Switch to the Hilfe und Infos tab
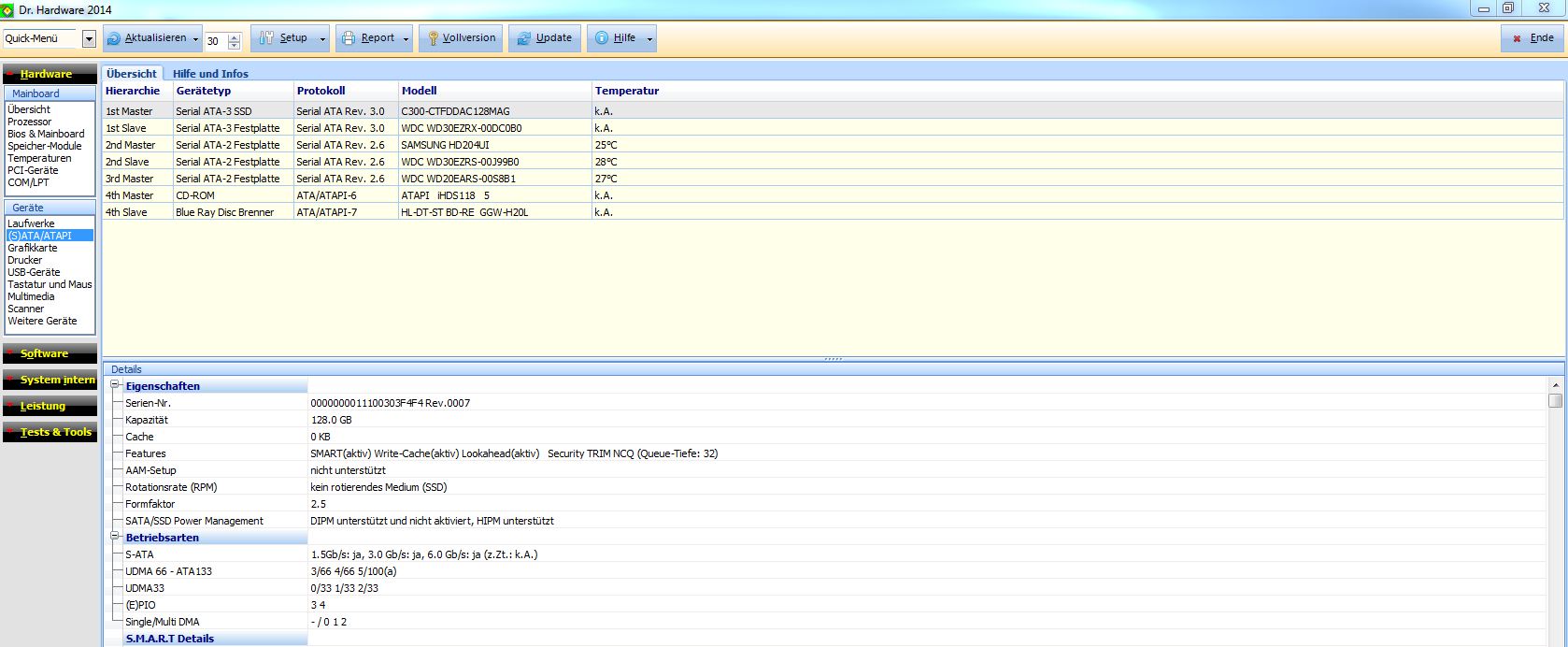Viewport: 1568px width, 647px height. coord(210,74)
